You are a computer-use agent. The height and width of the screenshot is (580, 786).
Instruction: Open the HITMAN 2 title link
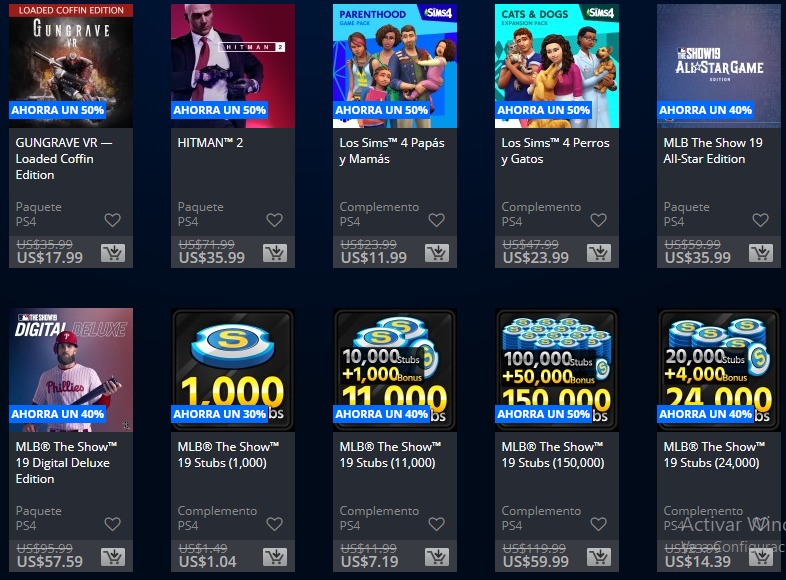(210, 143)
